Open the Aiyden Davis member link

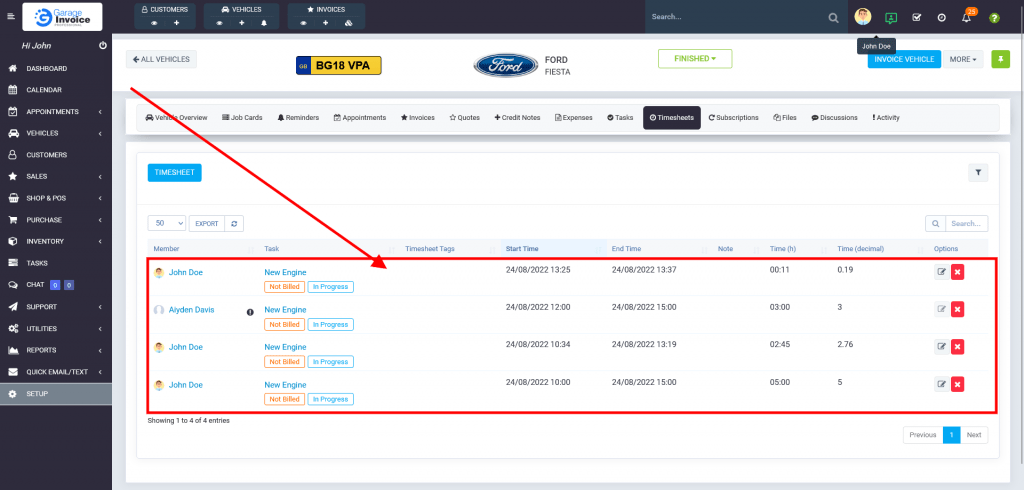[191, 310]
